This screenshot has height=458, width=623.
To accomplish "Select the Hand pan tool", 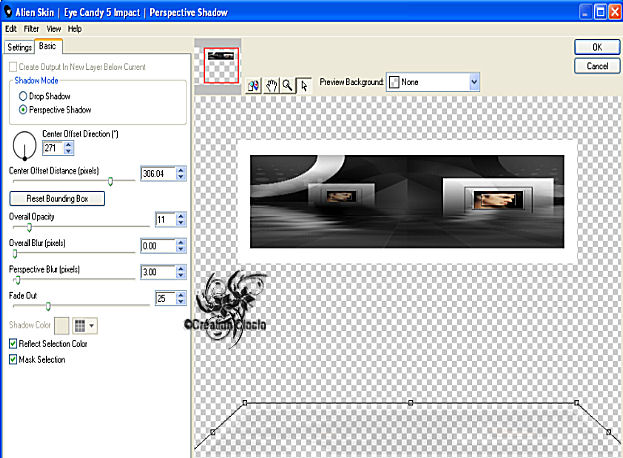I will pyautogui.click(x=271, y=85).
